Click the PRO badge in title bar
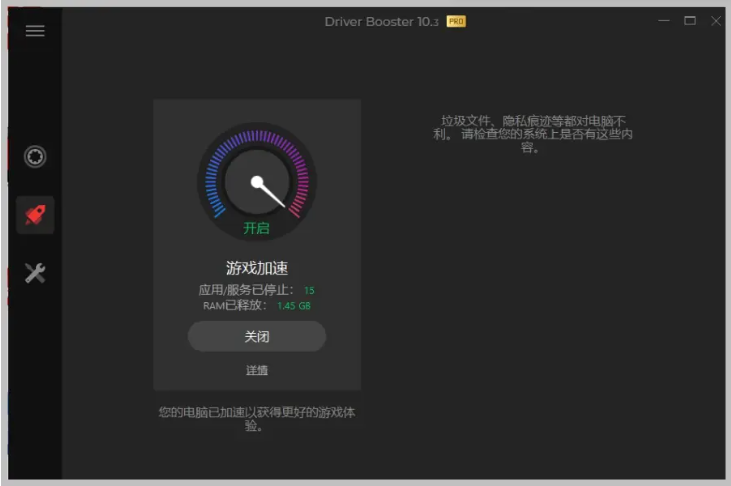 tap(456, 21)
